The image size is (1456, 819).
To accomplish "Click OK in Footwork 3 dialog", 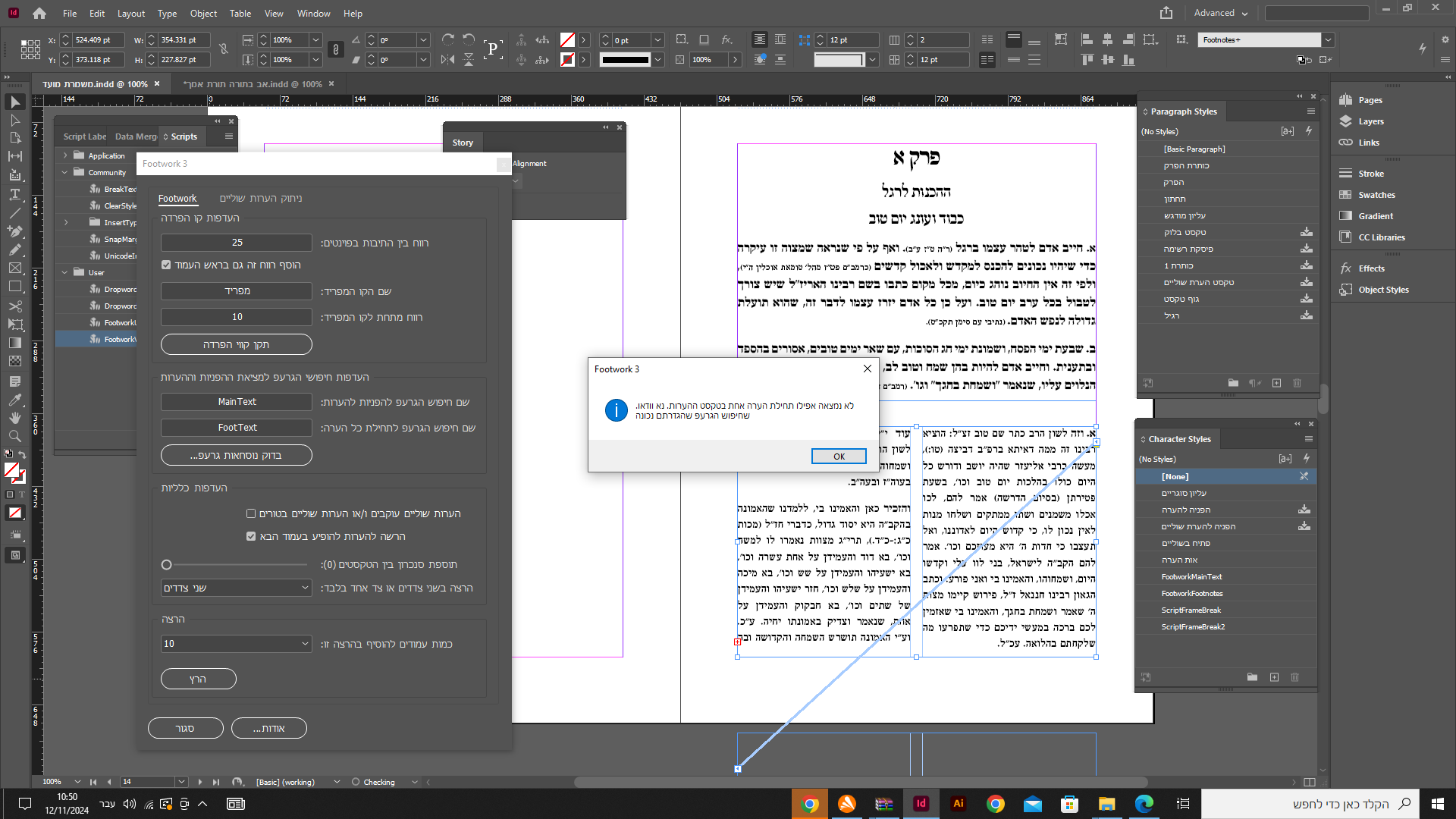I will (x=838, y=456).
